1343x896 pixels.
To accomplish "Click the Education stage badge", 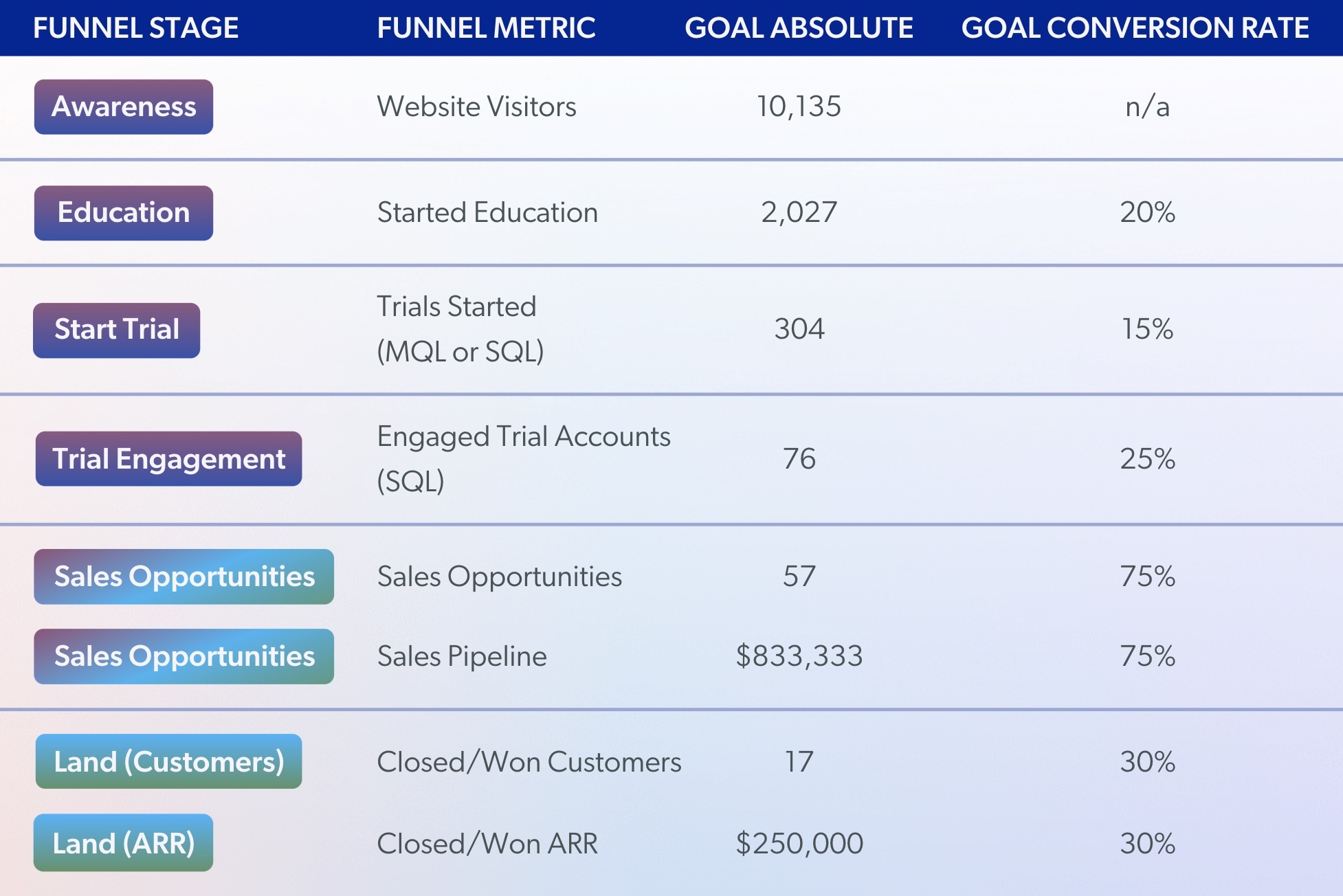I will (x=124, y=213).
